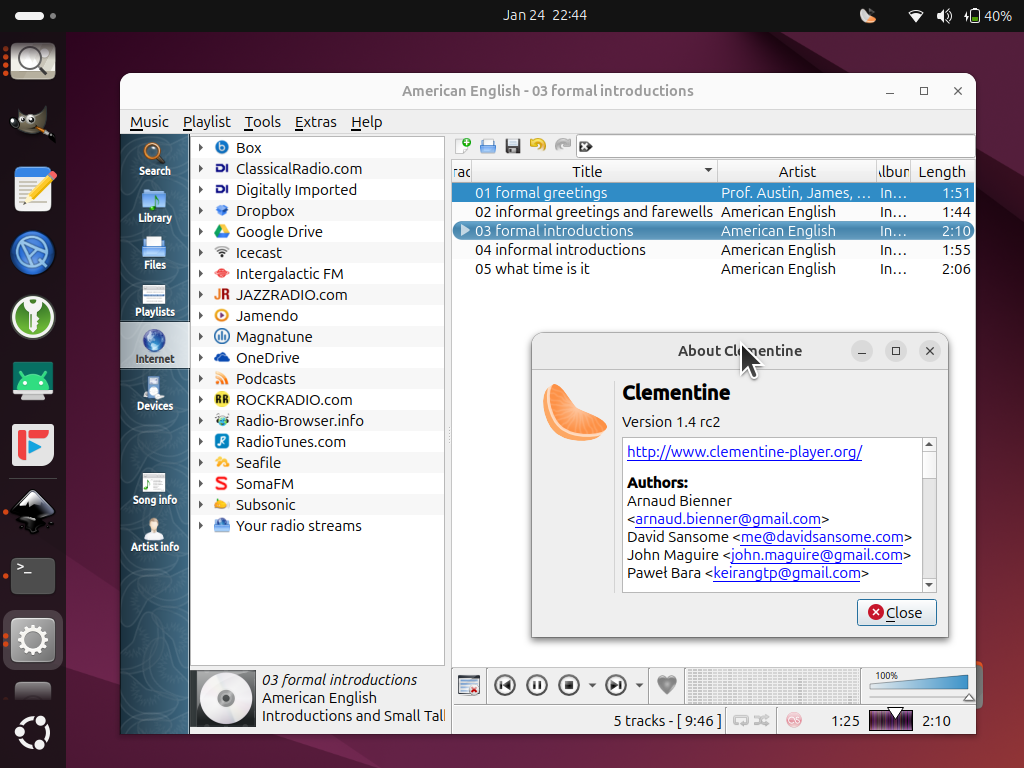Open the Music menu
Screen dimensions: 1024x768
[149, 122]
